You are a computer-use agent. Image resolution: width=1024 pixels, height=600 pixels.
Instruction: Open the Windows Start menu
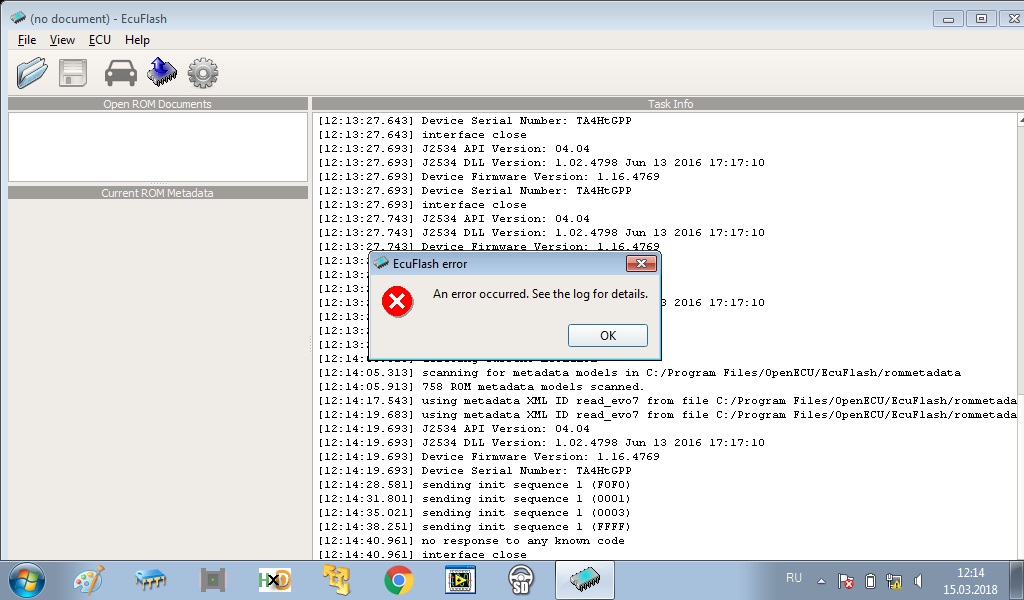(x=27, y=580)
